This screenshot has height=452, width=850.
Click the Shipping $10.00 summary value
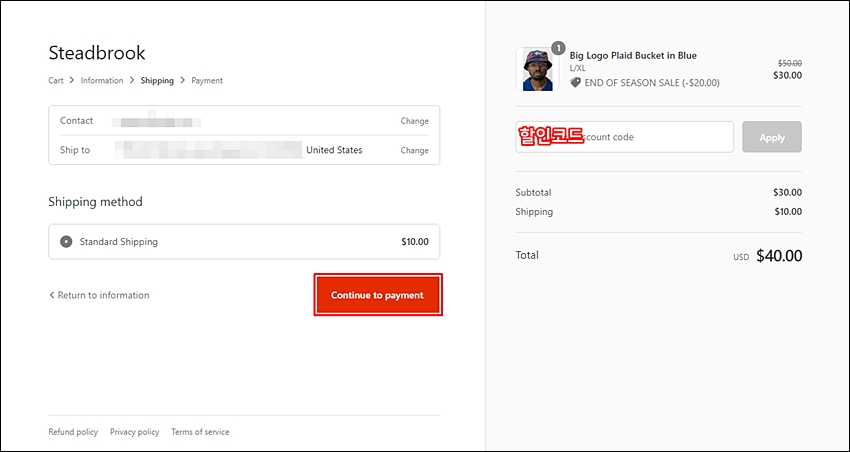click(788, 211)
